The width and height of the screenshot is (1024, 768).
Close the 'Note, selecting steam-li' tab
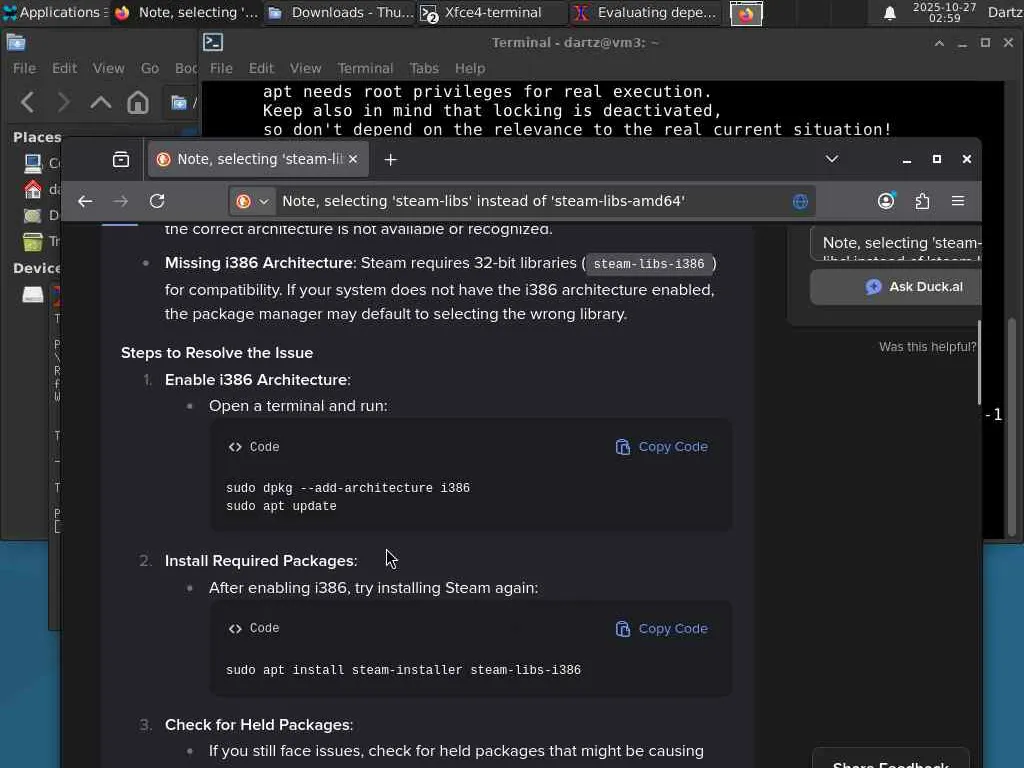point(353,159)
